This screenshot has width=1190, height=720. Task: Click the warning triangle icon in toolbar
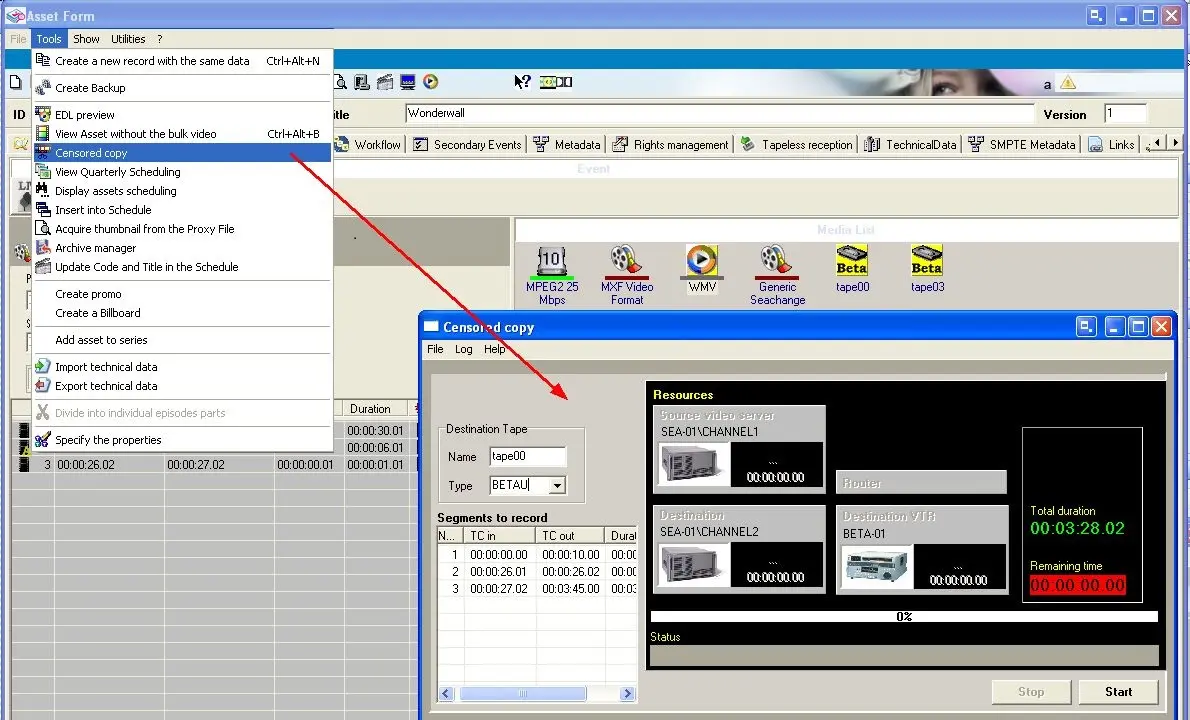tap(1068, 83)
